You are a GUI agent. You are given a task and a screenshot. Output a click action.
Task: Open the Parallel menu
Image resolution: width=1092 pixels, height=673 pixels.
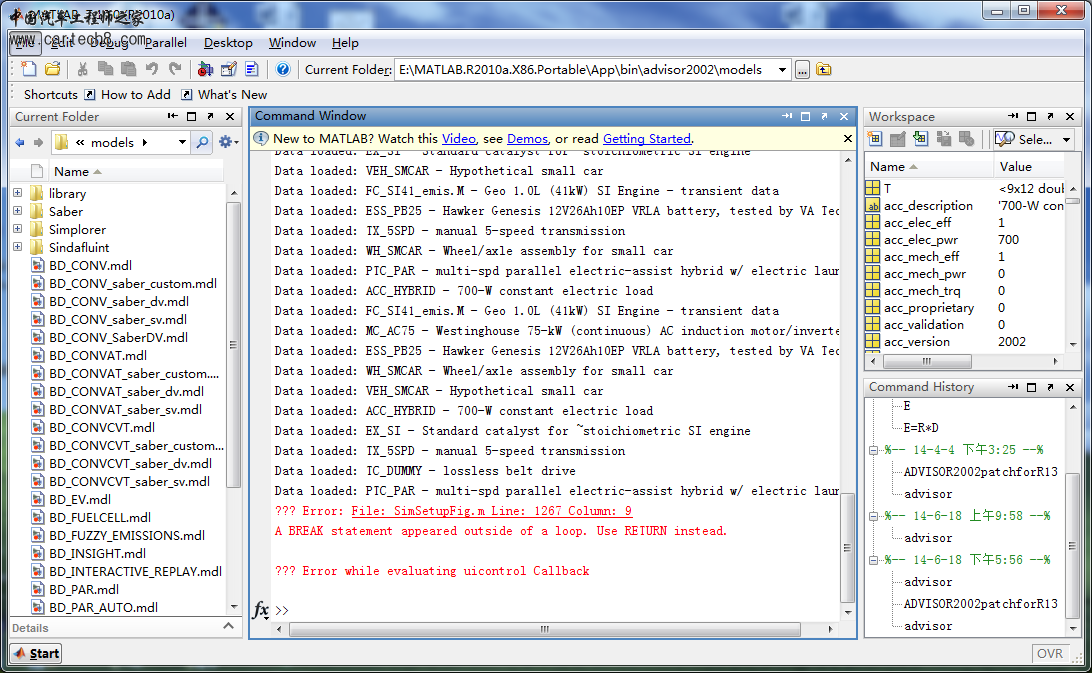[x=166, y=42]
